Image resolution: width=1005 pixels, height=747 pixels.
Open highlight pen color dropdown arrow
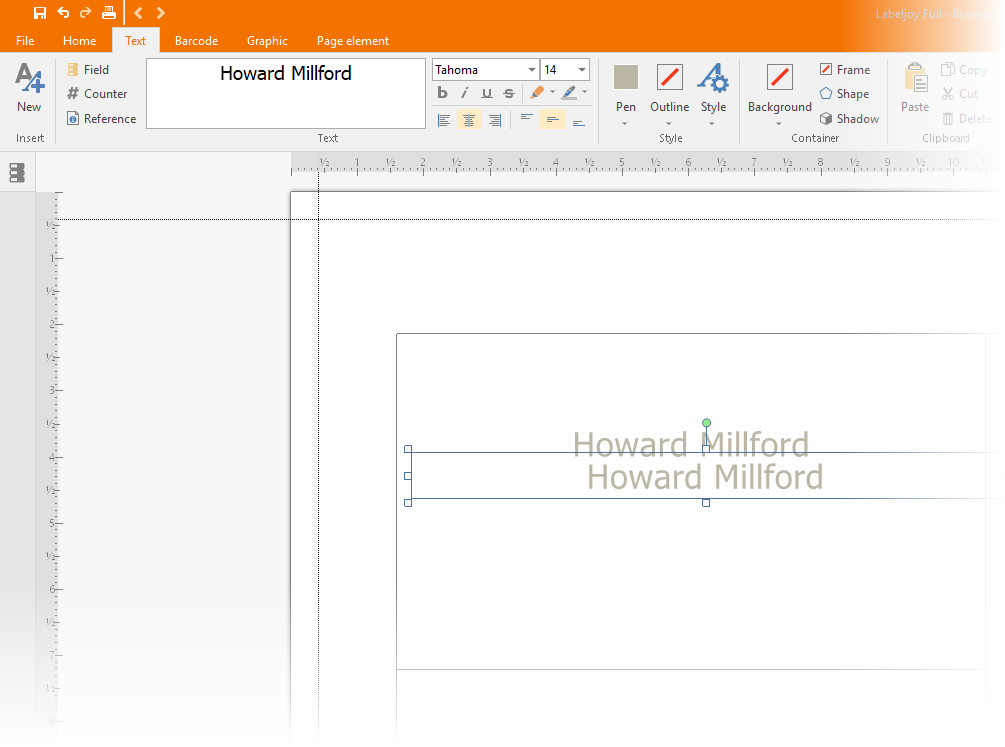click(585, 92)
